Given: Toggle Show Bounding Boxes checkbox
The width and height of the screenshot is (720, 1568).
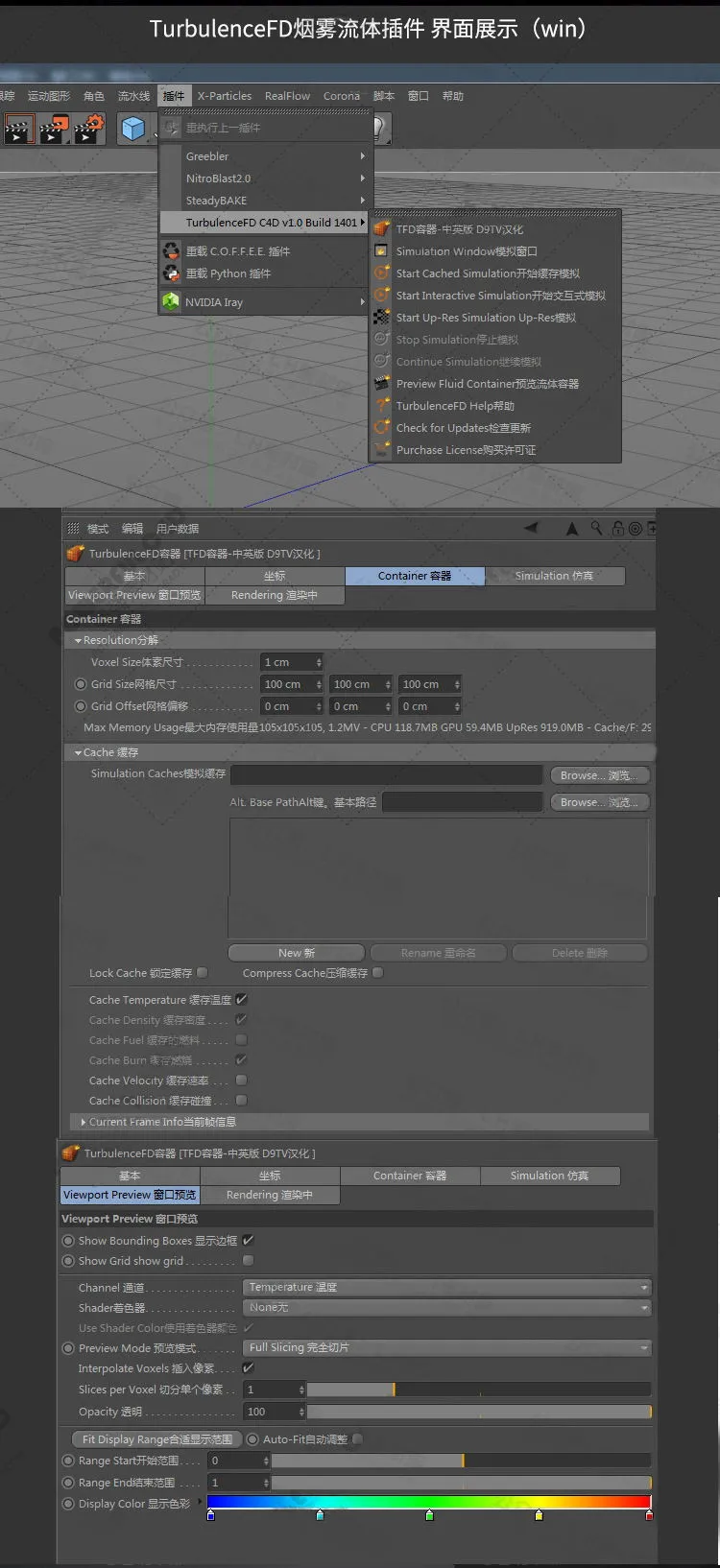Looking at the screenshot, I should coord(249,1241).
